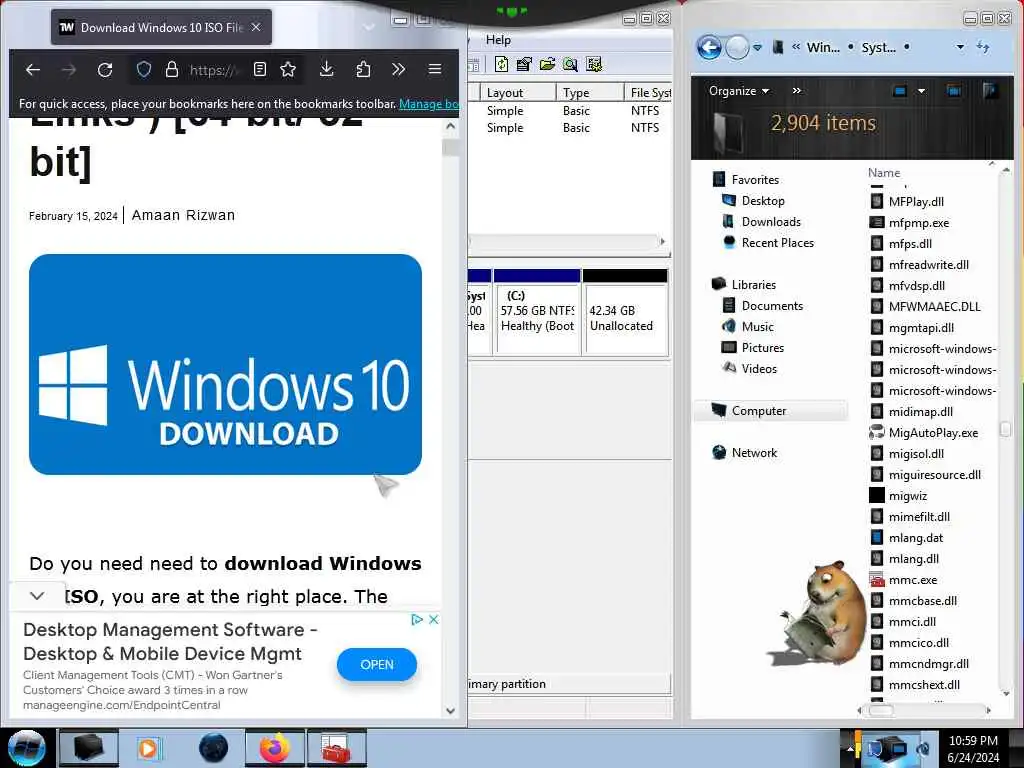
Task: Open Manage bookmarks link
Action: click(x=428, y=104)
